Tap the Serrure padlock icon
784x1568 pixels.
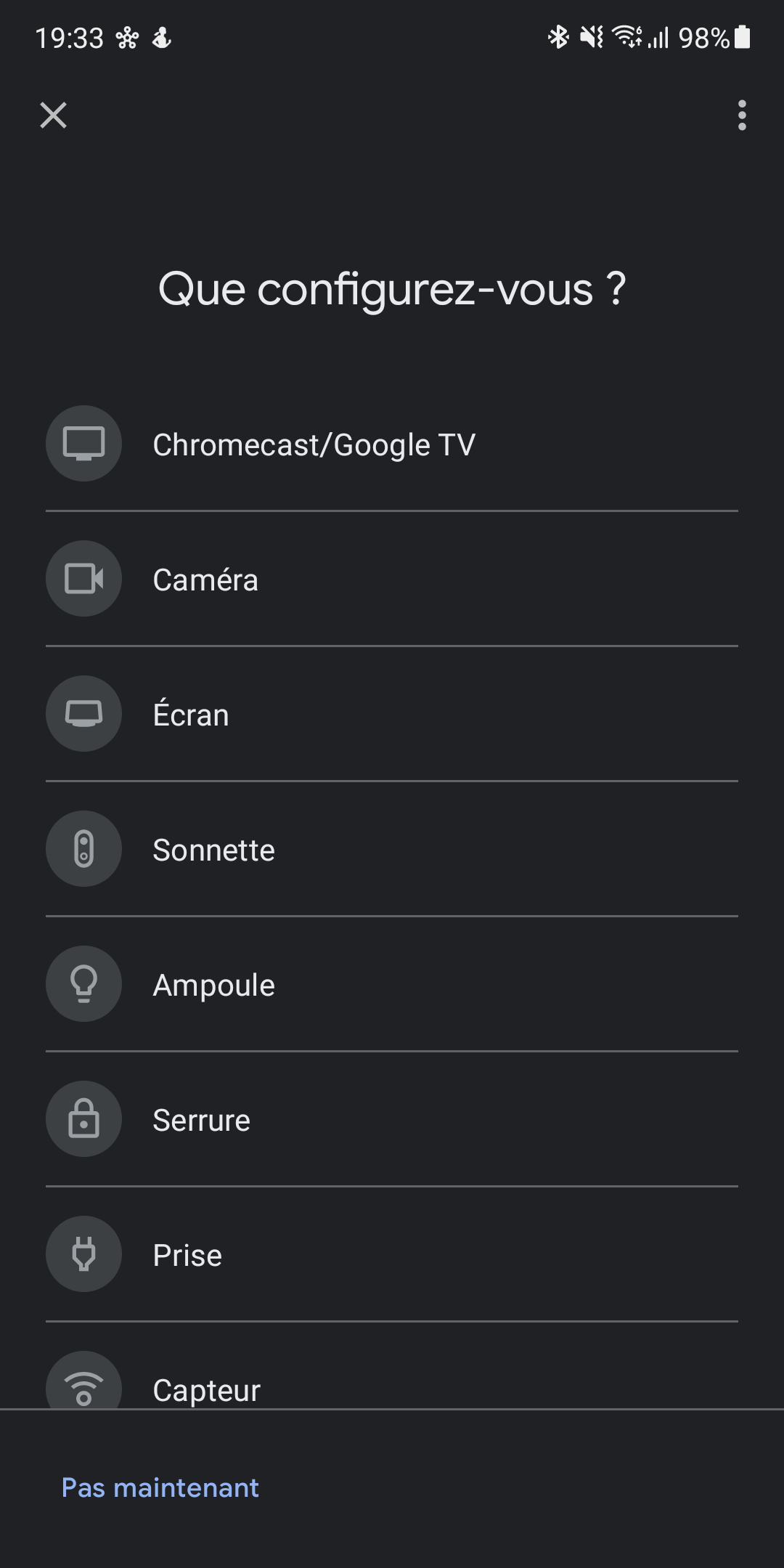pos(83,1119)
